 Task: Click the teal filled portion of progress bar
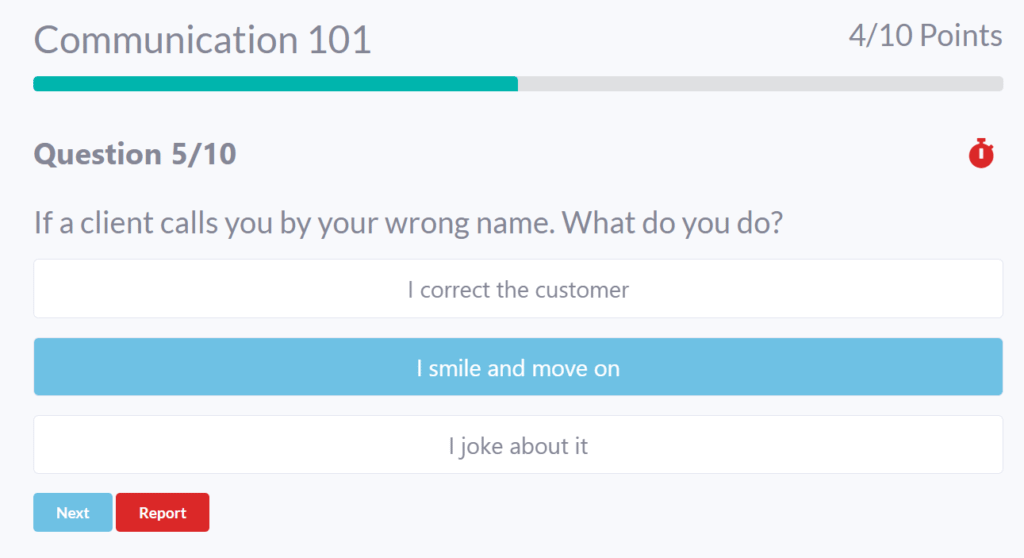(x=275, y=84)
